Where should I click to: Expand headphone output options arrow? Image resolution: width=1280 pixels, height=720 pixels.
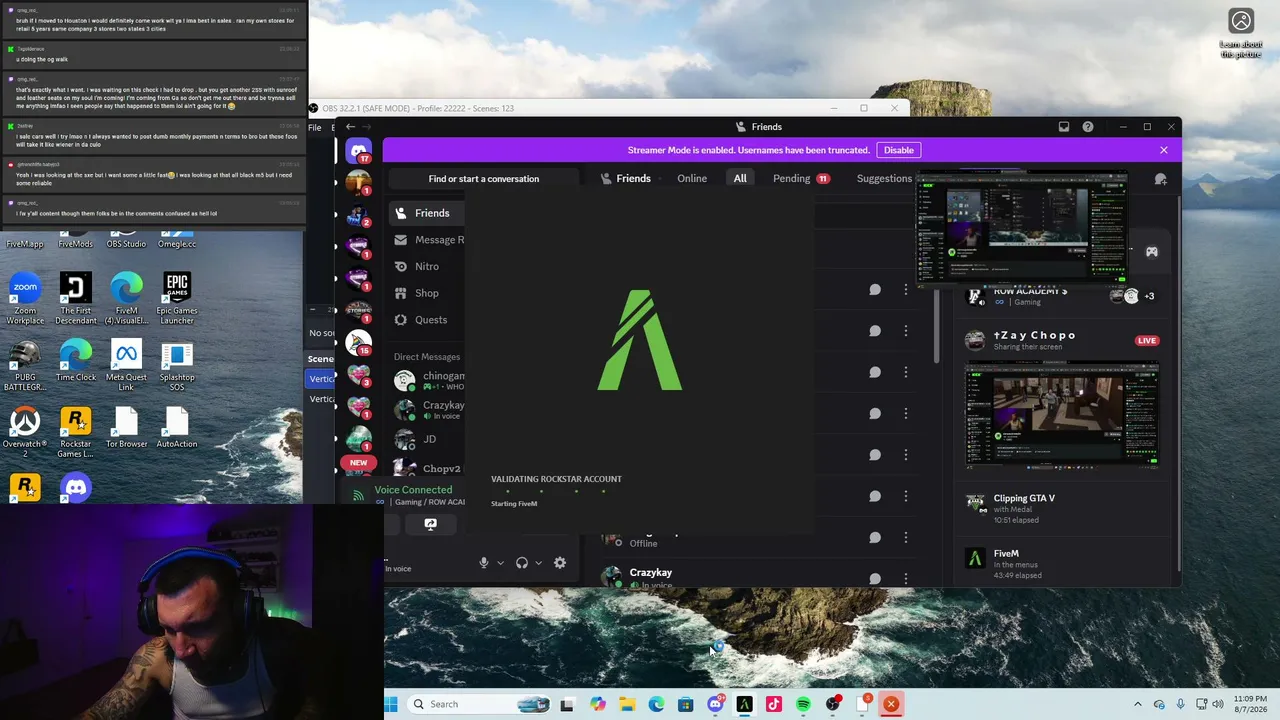click(x=538, y=563)
